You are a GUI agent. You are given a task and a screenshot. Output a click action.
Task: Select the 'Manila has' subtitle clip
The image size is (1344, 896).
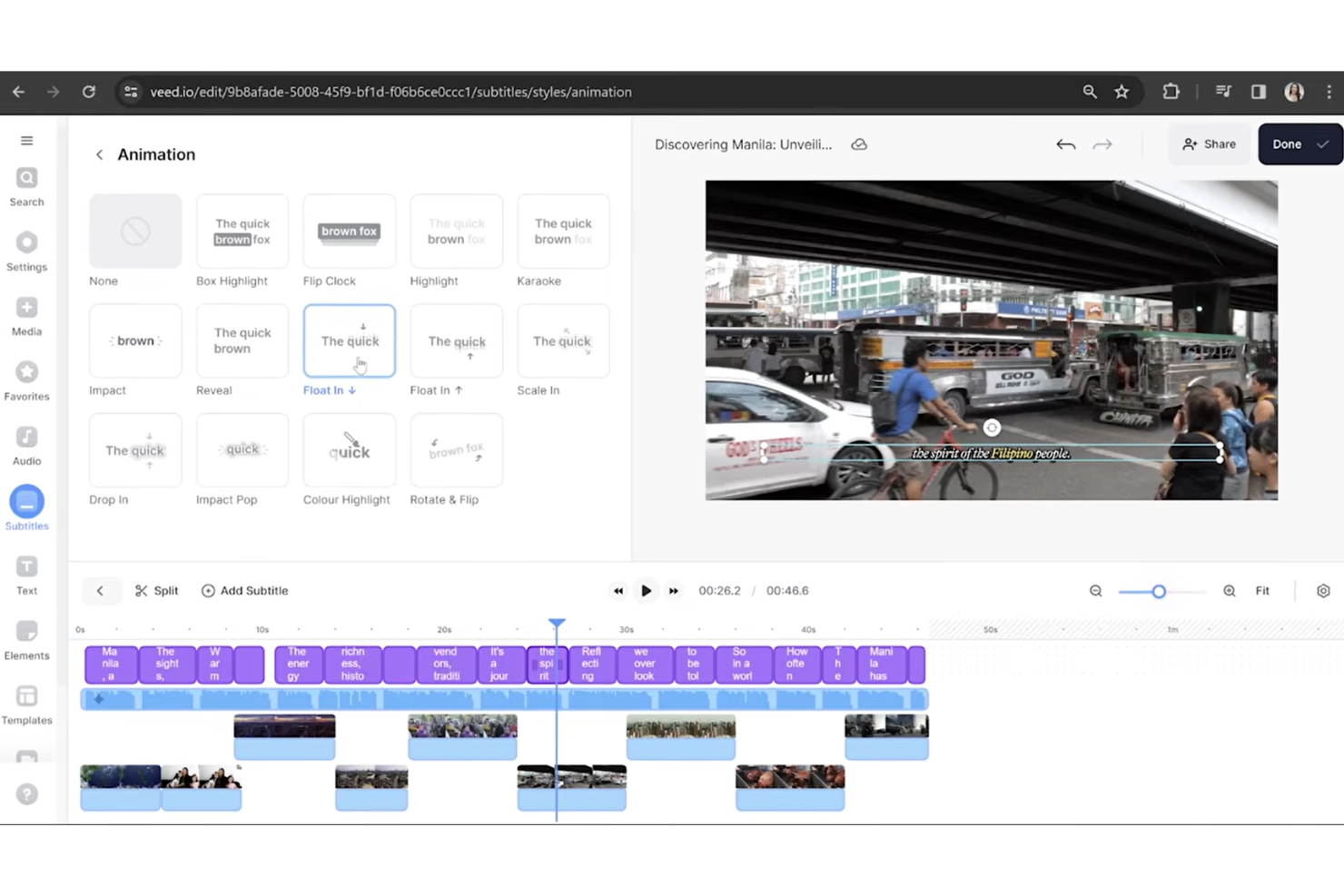click(x=881, y=665)
